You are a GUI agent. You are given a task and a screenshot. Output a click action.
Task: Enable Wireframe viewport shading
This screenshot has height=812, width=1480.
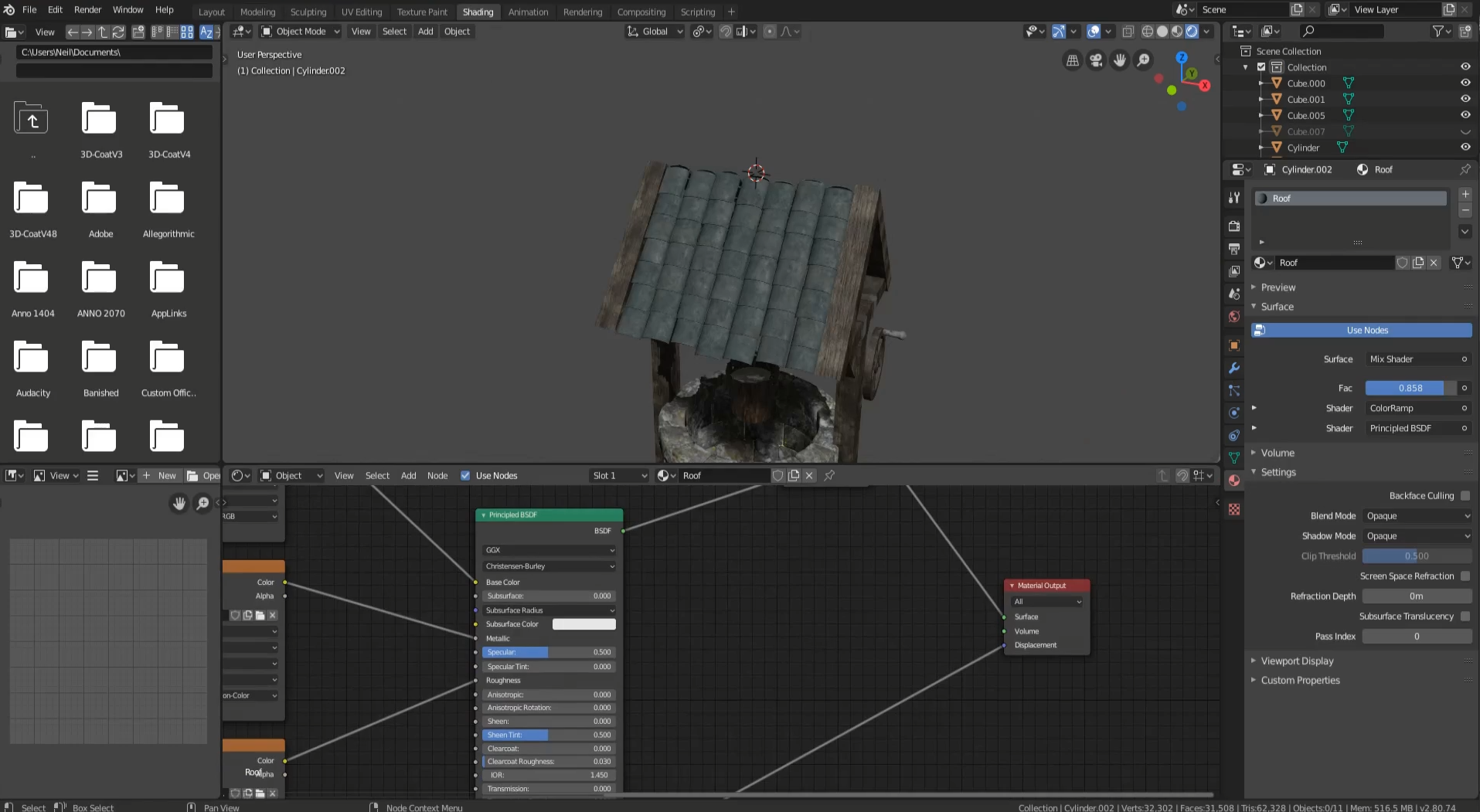(x=1148, y=32)
